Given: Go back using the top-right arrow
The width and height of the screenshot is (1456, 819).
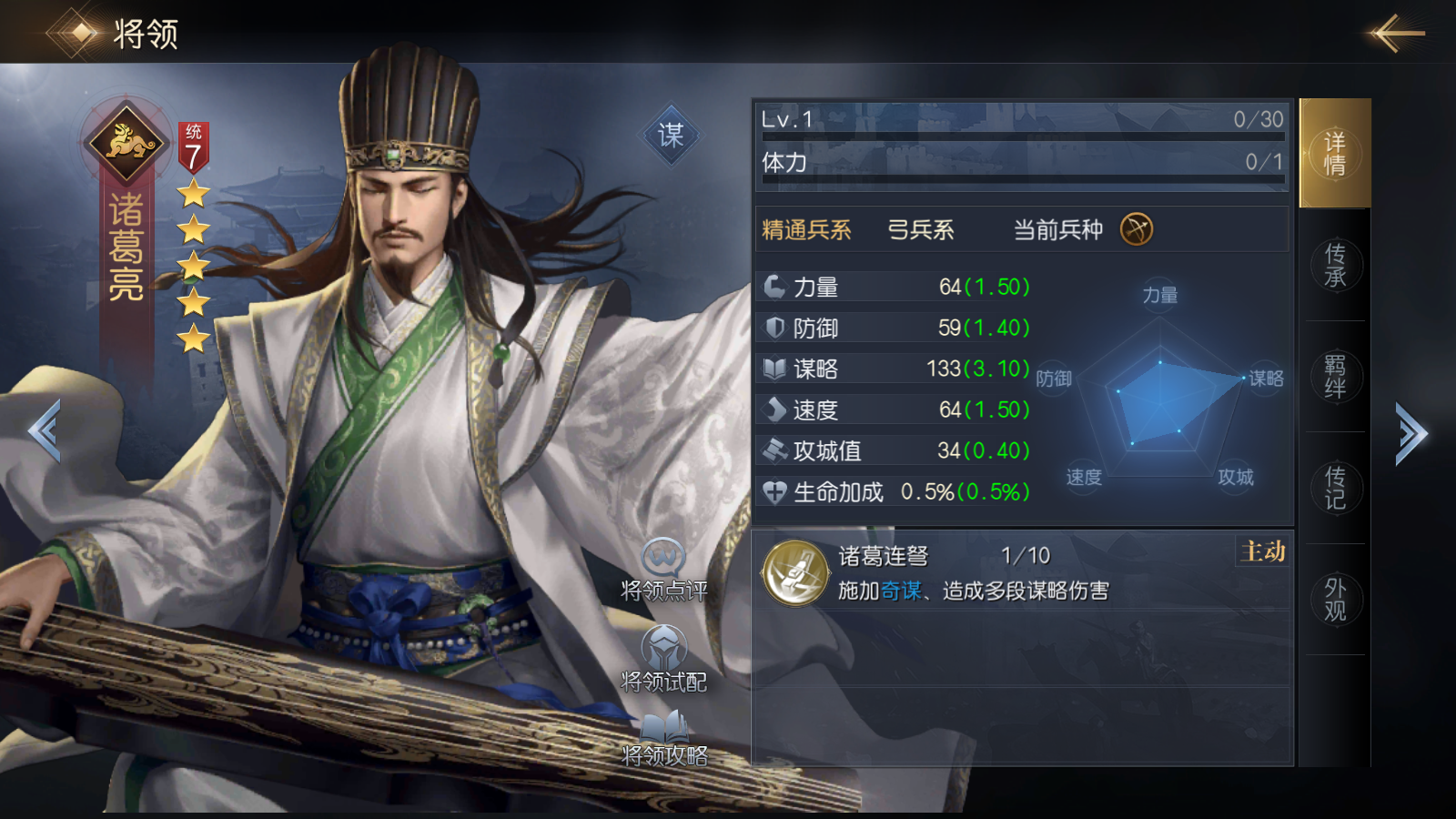Looking at the screenshot, I should [1396, 33].
